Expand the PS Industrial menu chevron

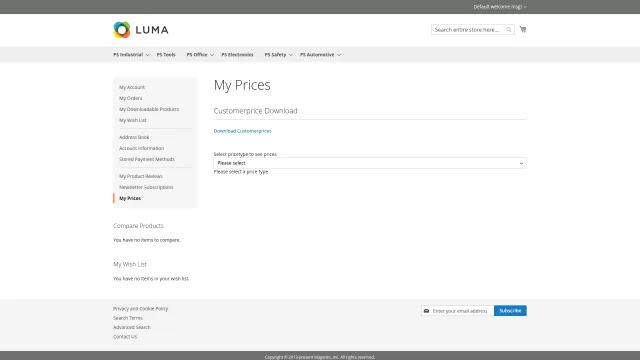(x=147, y=55)
